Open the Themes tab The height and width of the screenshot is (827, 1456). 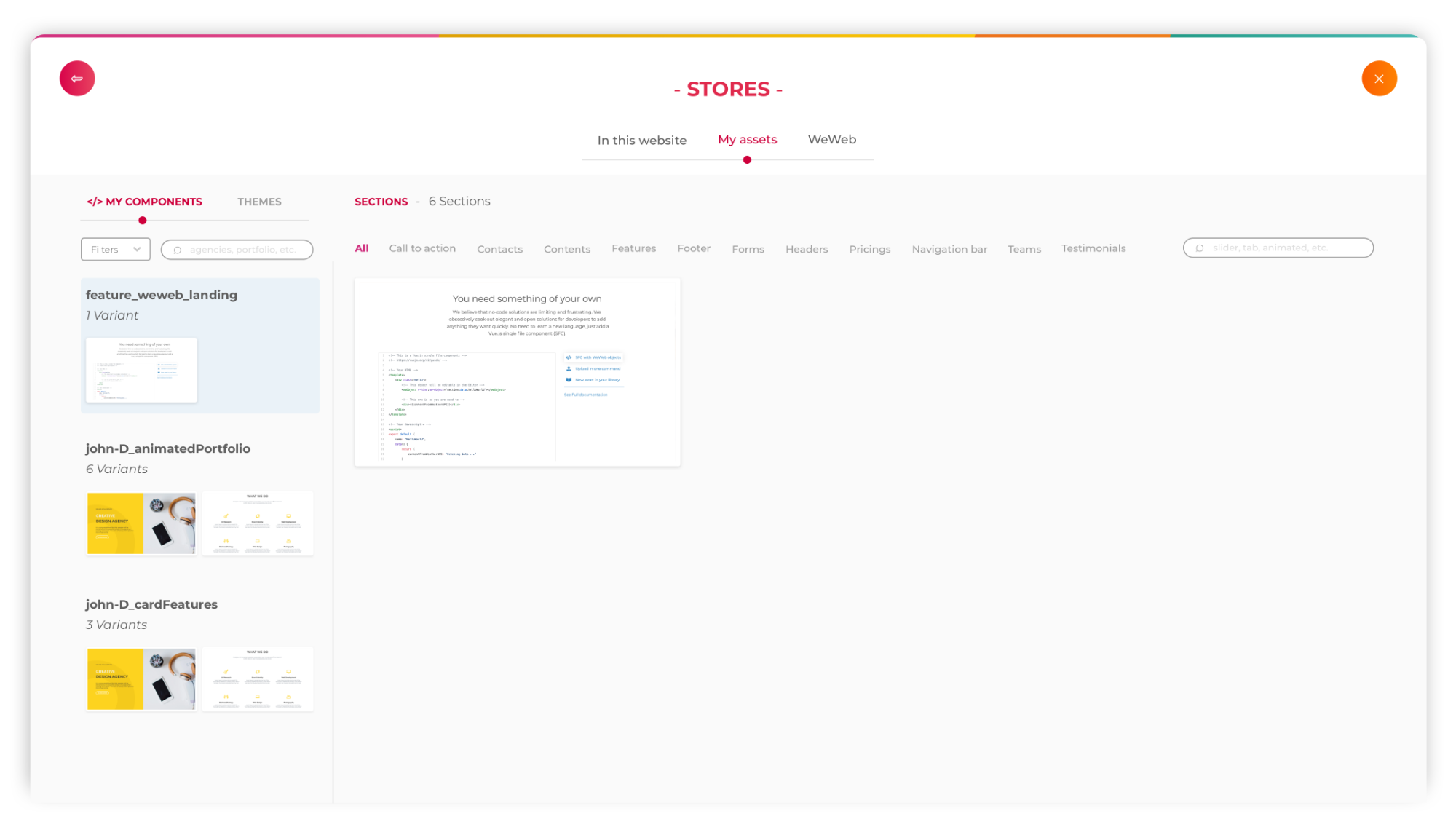pos(259,202)
